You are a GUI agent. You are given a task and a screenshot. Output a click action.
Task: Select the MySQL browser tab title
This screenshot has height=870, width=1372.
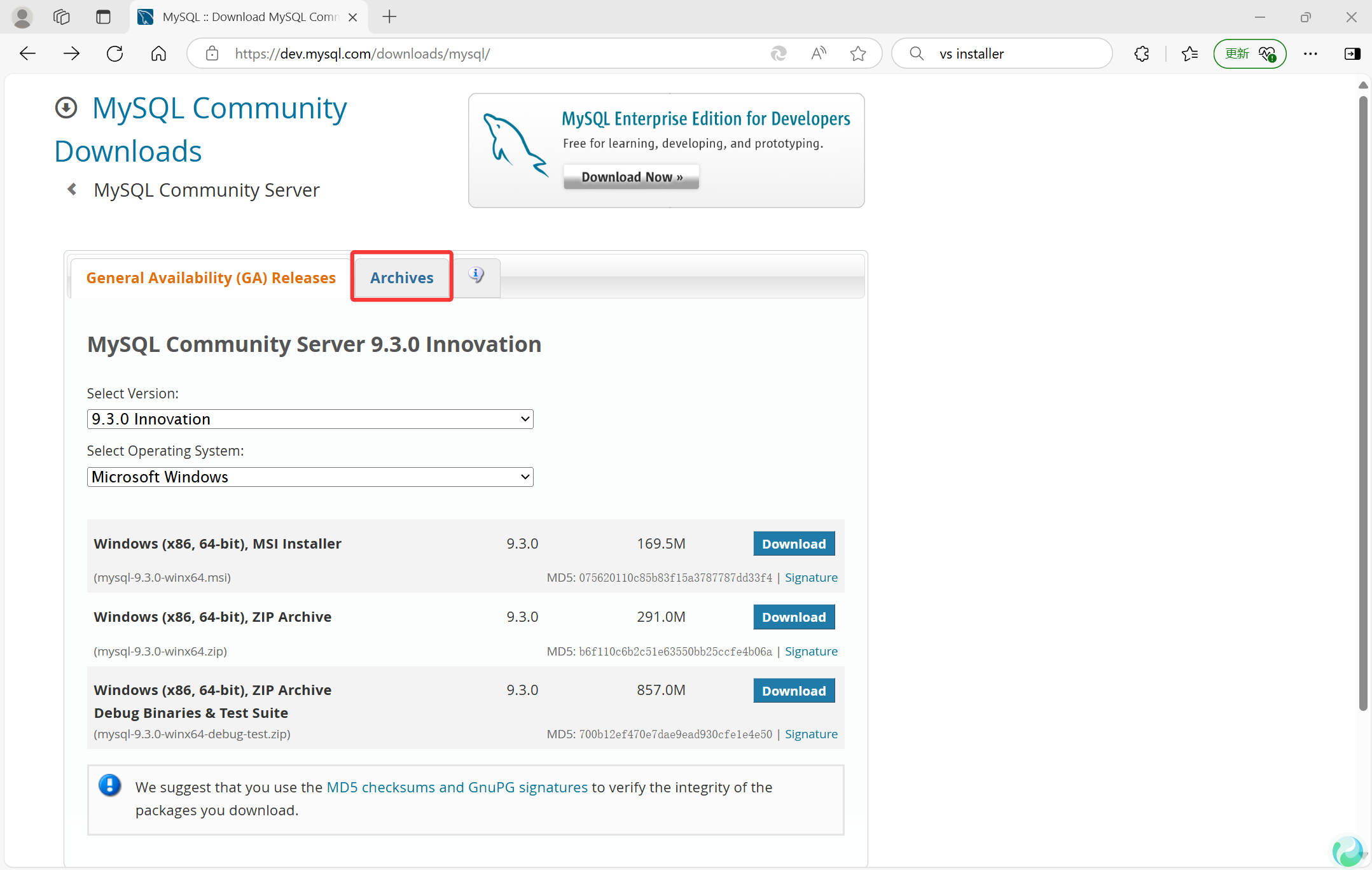(x=251, y=17)
